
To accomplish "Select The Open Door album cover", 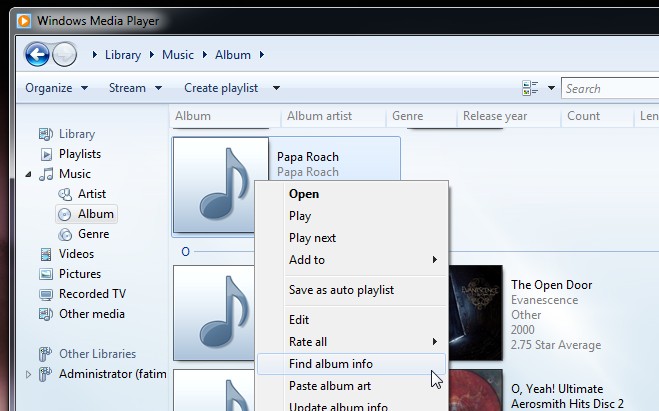I will (x=476, y=313).
